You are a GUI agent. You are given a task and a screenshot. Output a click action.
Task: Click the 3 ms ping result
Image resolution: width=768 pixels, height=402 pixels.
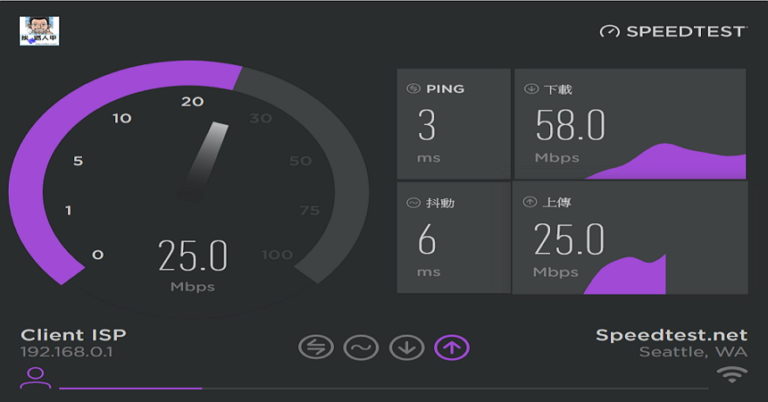coord(427,126)
